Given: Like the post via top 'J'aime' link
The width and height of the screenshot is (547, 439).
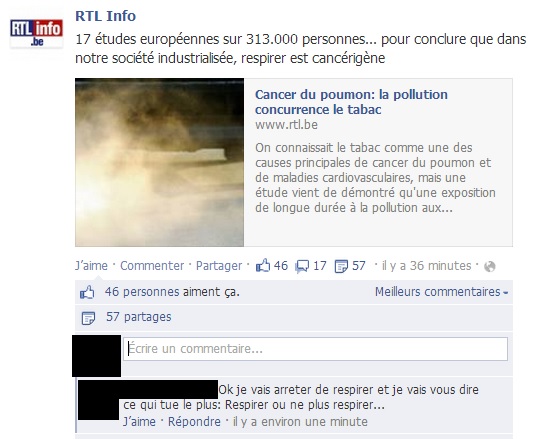Looking at the screenshot, I should click(91, 266).
